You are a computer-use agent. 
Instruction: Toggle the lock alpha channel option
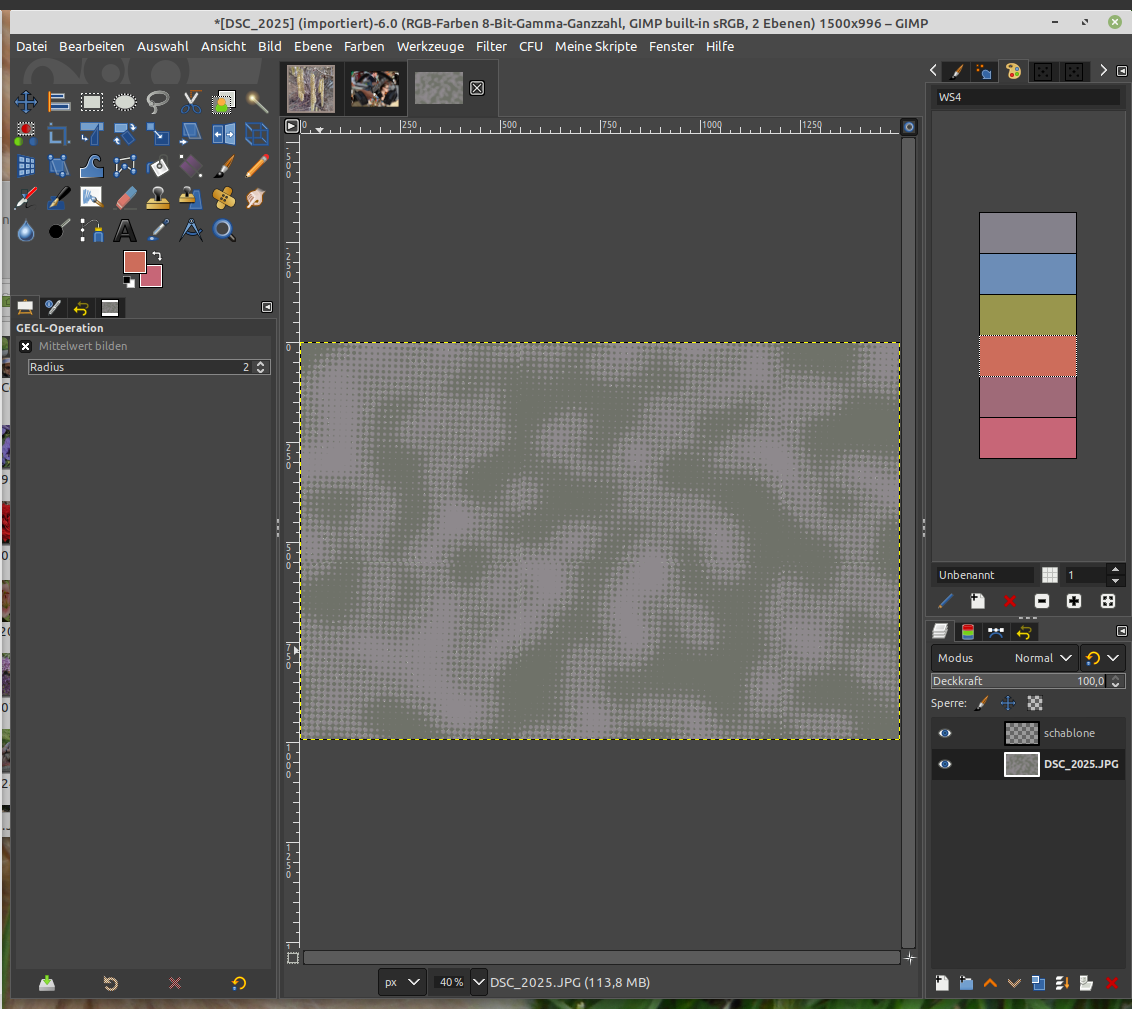pos(1035,704)
